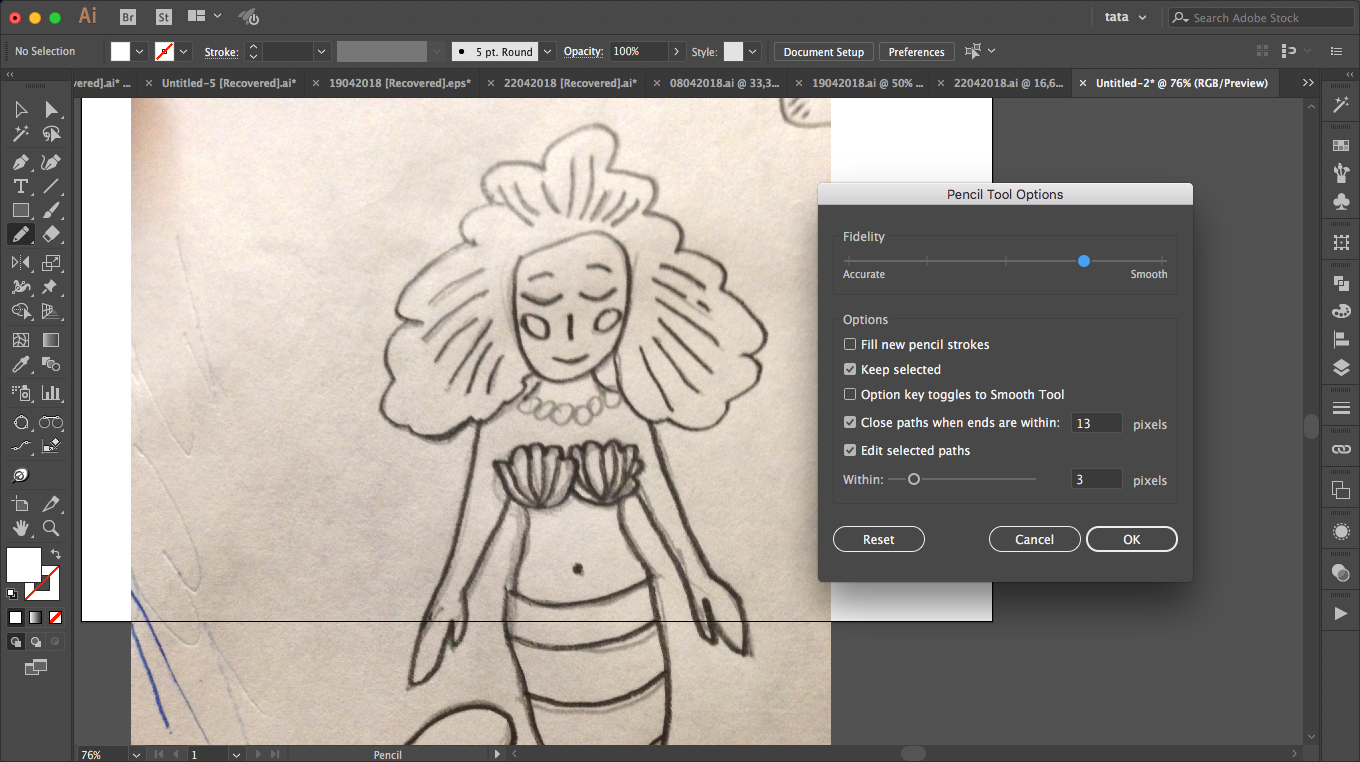Click Cancel in Pencil Tool Options
Viewport: 1360px width, 762px height.
[1035, 539]
